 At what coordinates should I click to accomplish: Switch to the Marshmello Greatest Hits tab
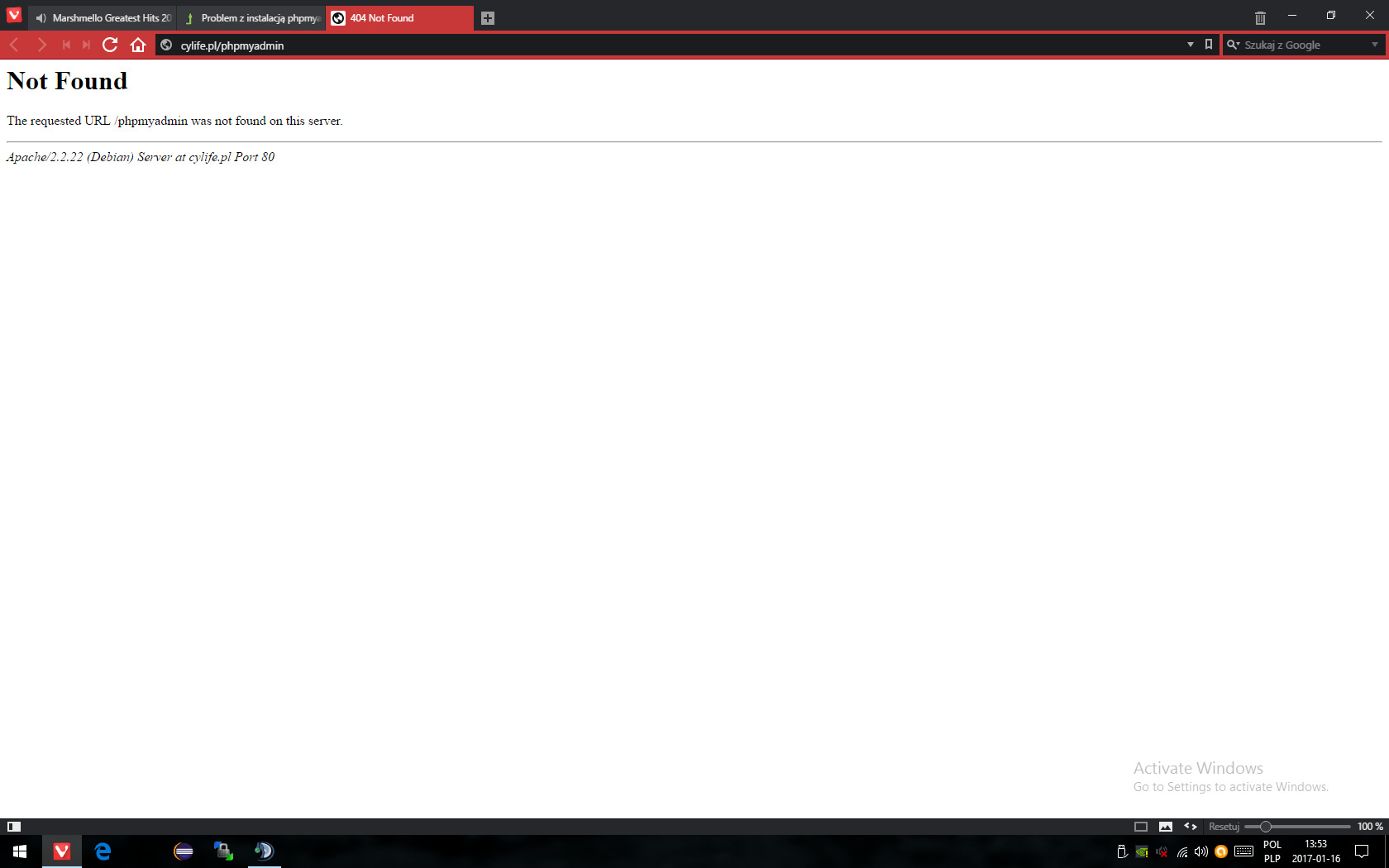(x=103, y=18)
